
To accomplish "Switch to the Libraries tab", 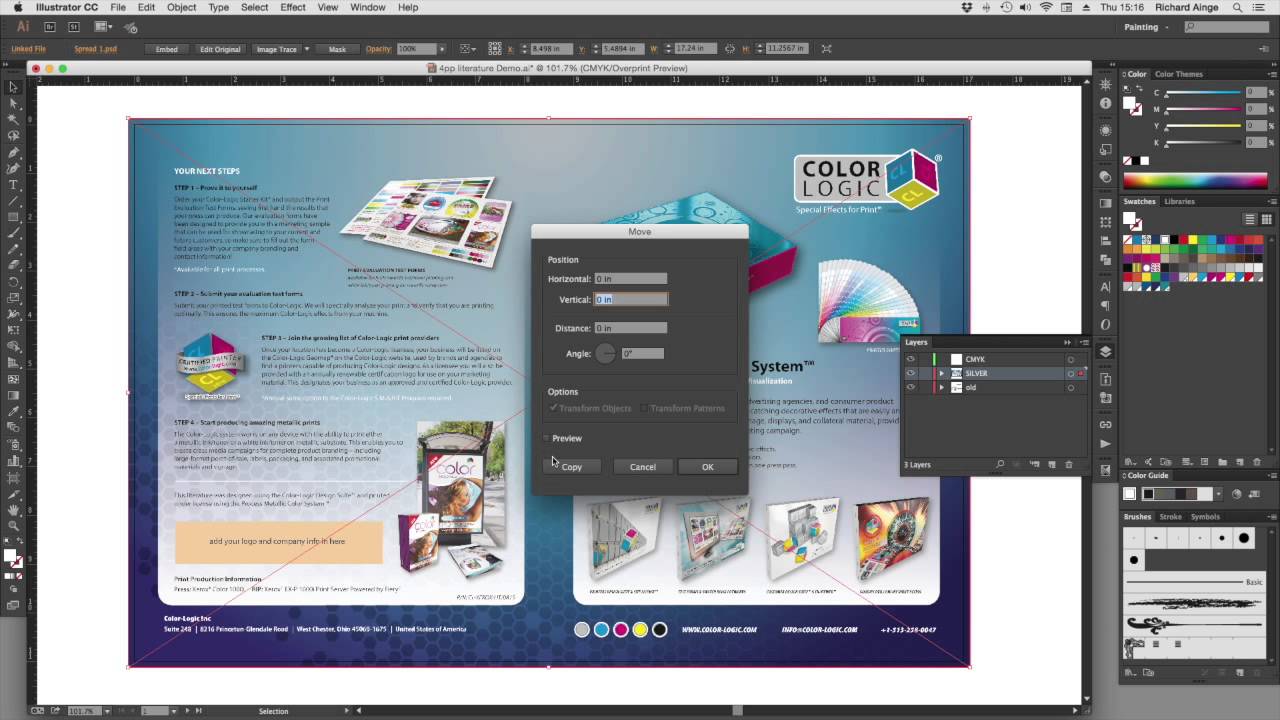I will pyautogui.click(x=1179, y=201).
